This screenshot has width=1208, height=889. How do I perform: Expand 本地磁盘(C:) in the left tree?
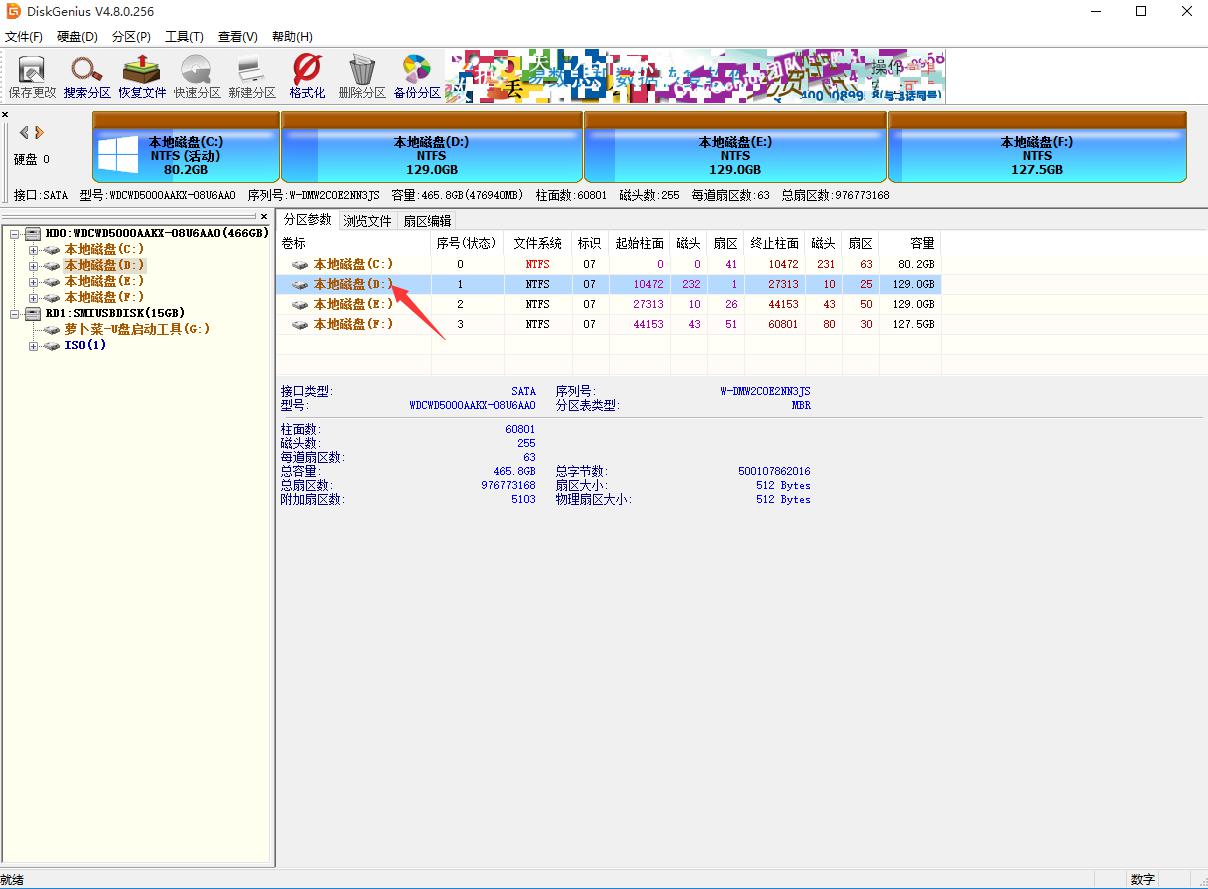[33, 249]
